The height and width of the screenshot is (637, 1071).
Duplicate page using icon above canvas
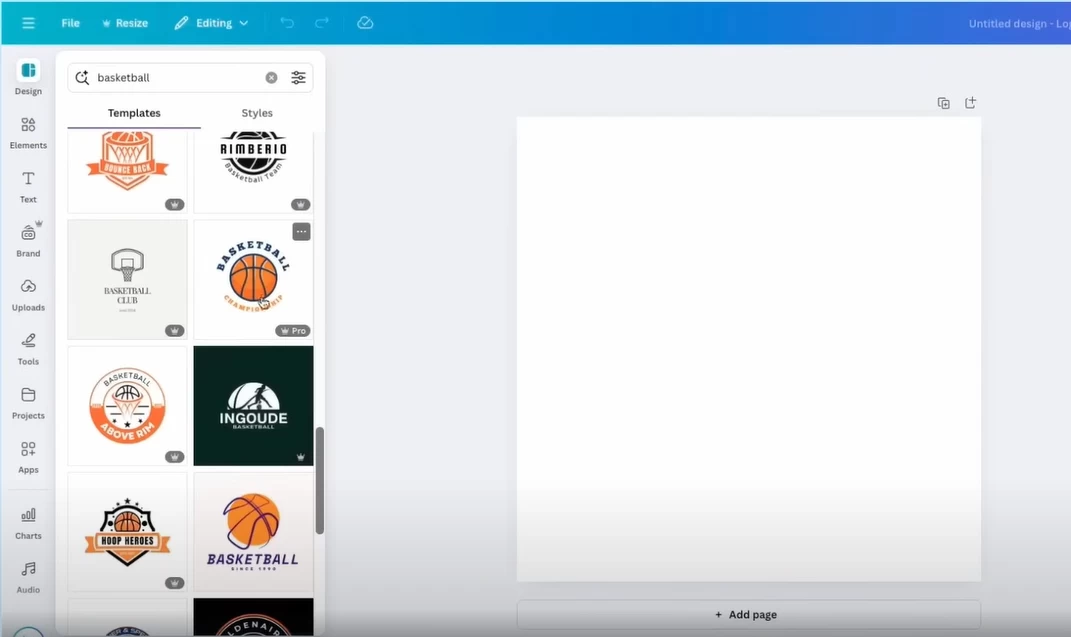tap(943, 103)
